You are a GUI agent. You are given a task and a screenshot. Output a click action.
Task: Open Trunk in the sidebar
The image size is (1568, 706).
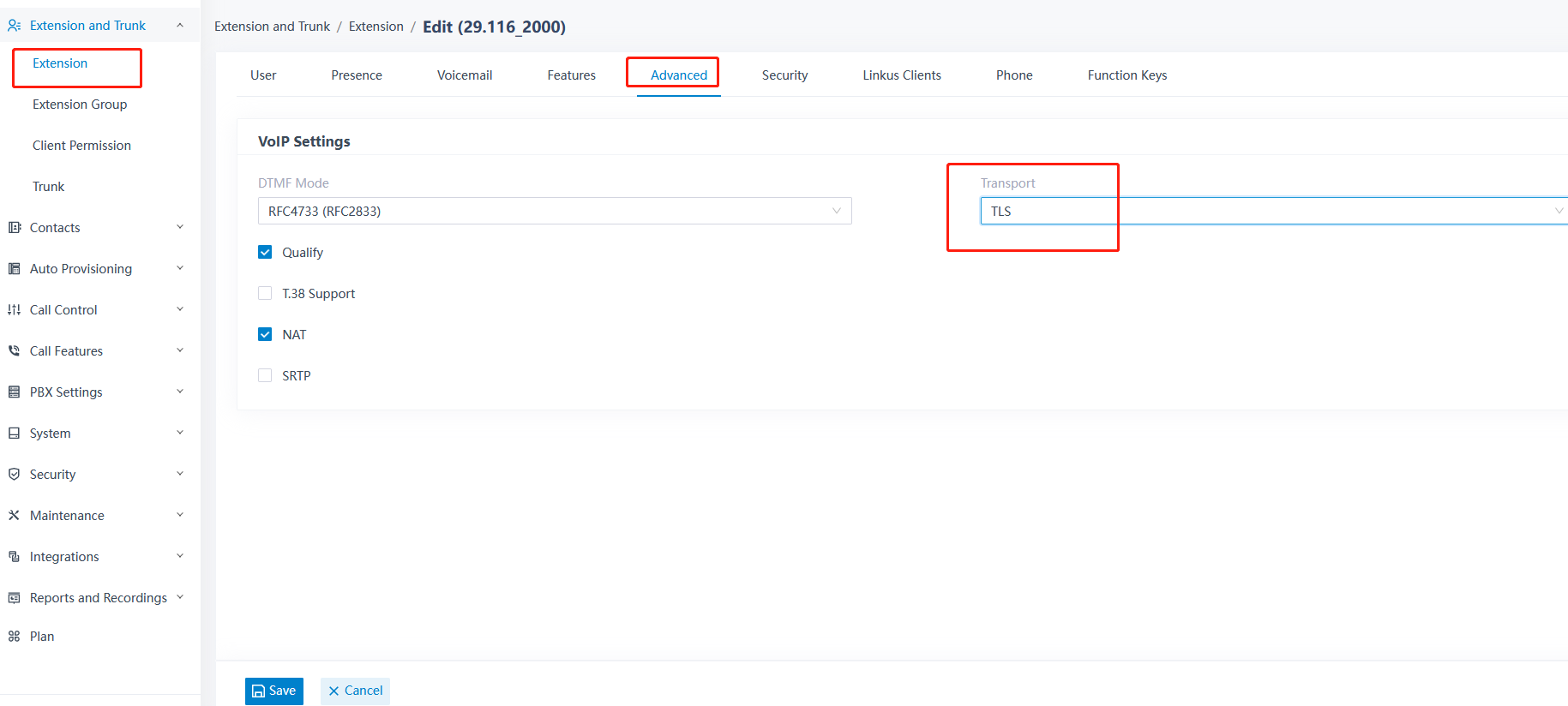pos(49,187)
